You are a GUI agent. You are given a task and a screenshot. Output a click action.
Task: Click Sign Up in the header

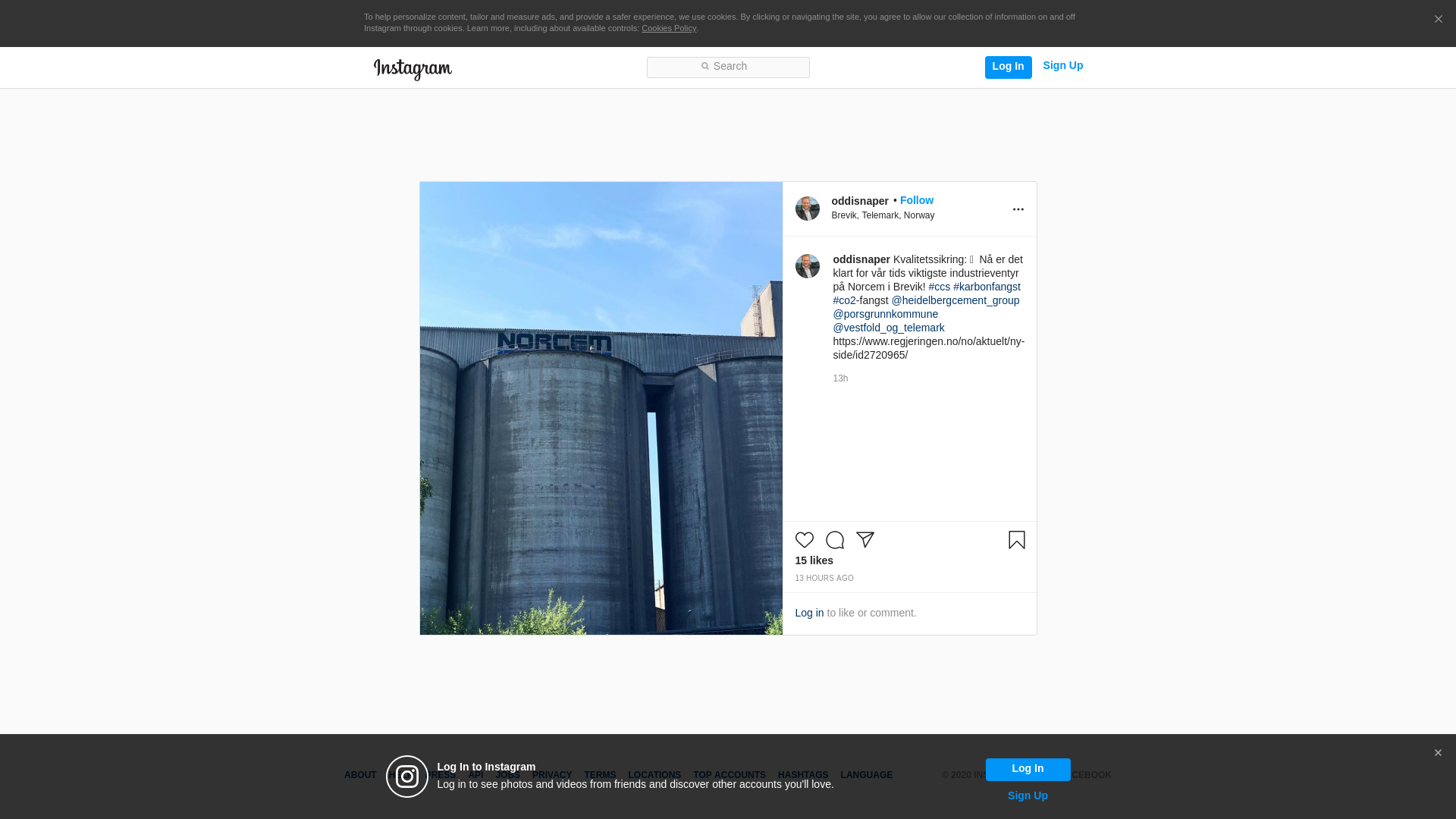[1062, 66]
